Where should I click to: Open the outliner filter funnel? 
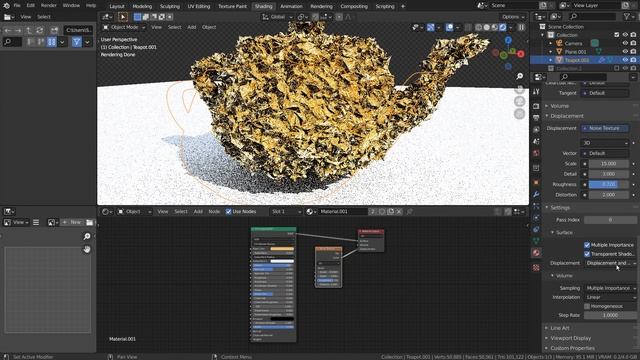tap(627, 17)
